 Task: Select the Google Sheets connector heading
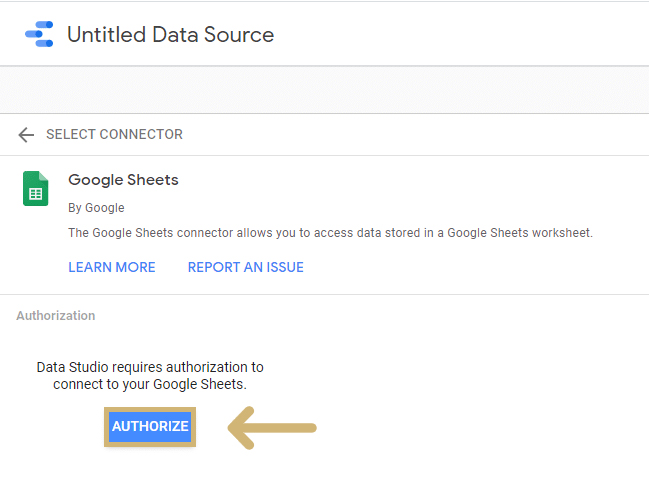[123, 180]
